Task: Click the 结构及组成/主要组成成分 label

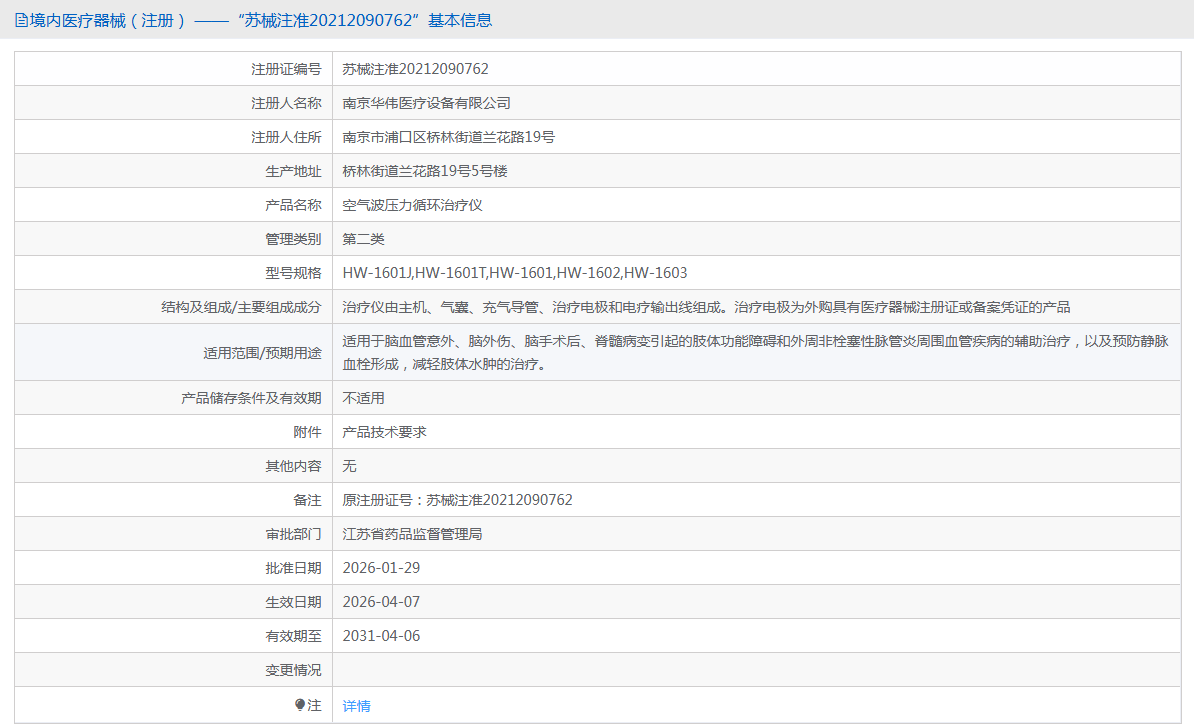Action: [241, 307]
